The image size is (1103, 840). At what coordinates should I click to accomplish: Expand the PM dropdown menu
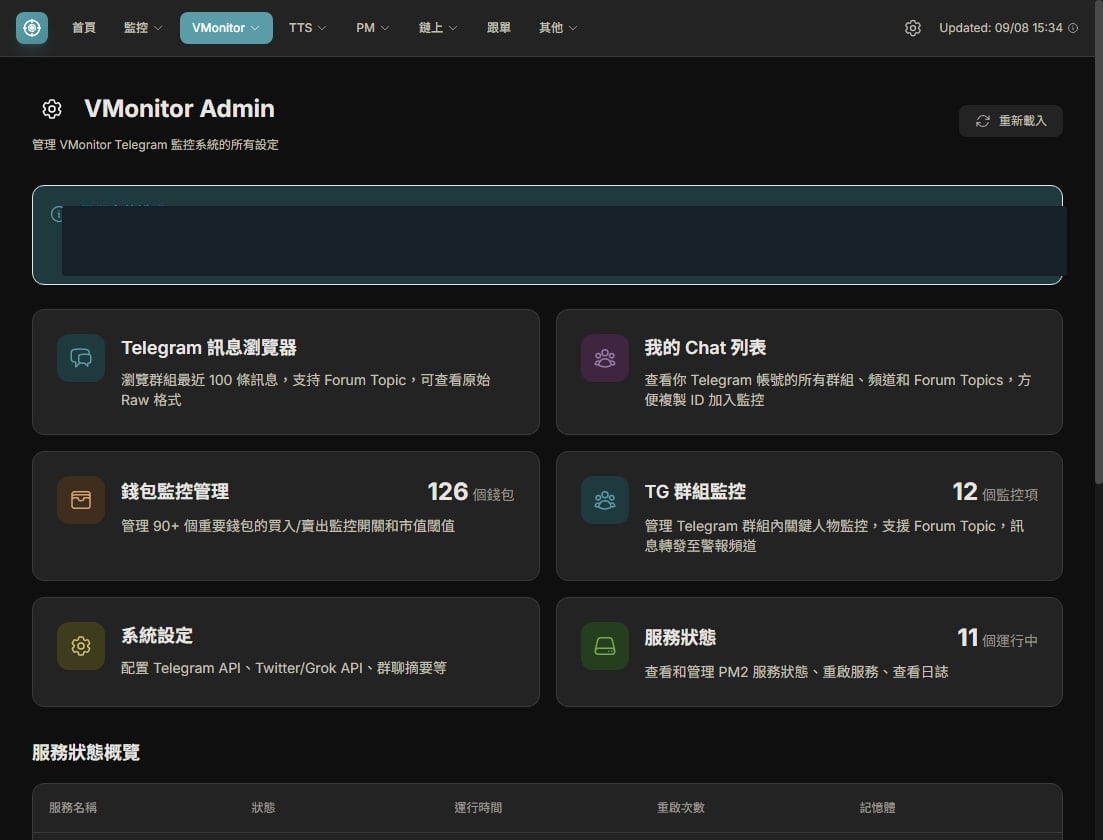(x=372, y=28)
